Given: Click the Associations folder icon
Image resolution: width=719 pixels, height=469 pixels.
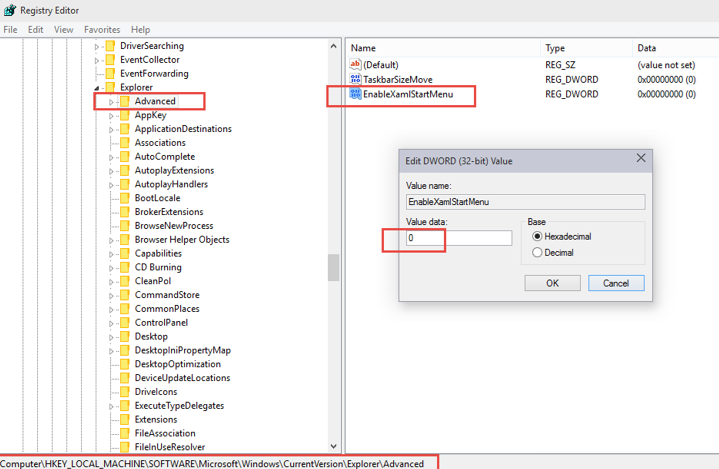Looking at the screenshot, I should click(x=125, y=143).
